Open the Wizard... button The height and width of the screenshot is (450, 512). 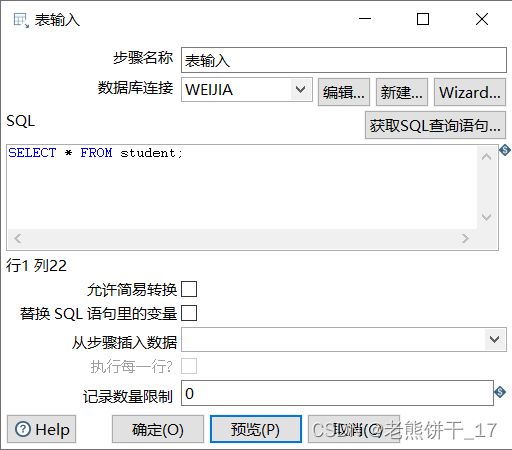(x=470, y=92)
